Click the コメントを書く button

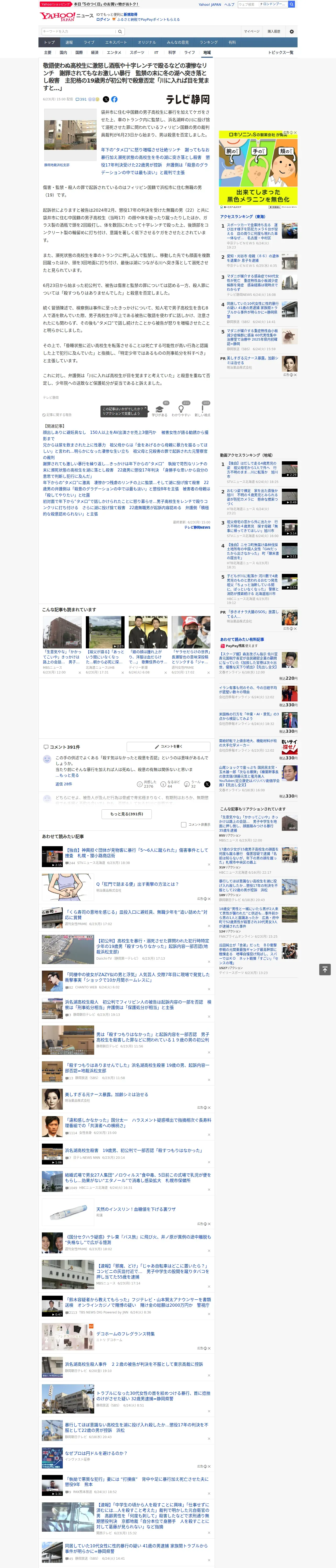point(168,746)
